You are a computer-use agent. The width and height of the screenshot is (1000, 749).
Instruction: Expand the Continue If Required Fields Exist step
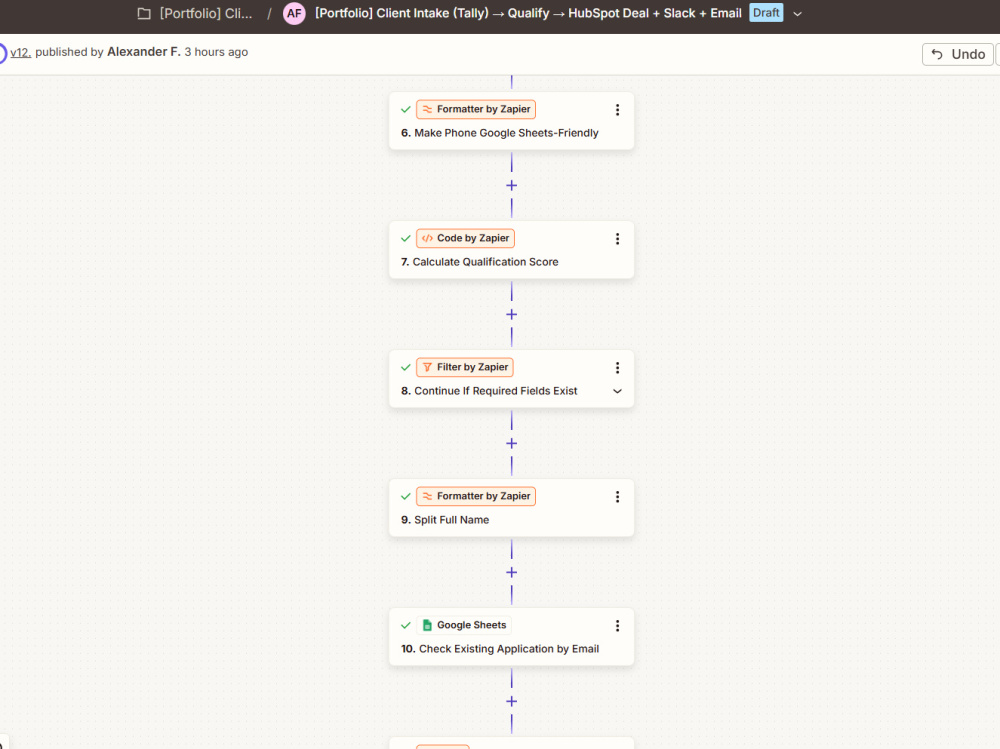[617, 391]
